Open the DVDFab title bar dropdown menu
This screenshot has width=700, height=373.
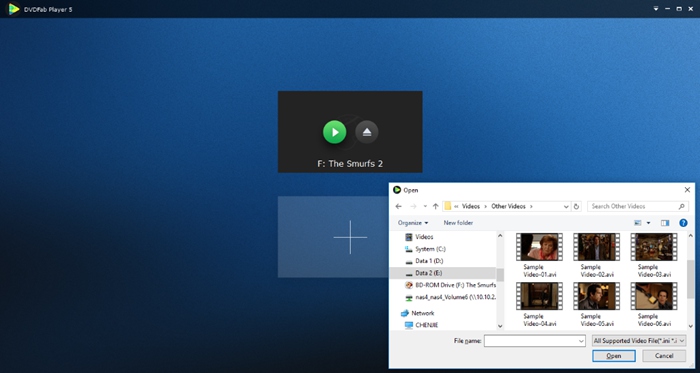(656, 9)
